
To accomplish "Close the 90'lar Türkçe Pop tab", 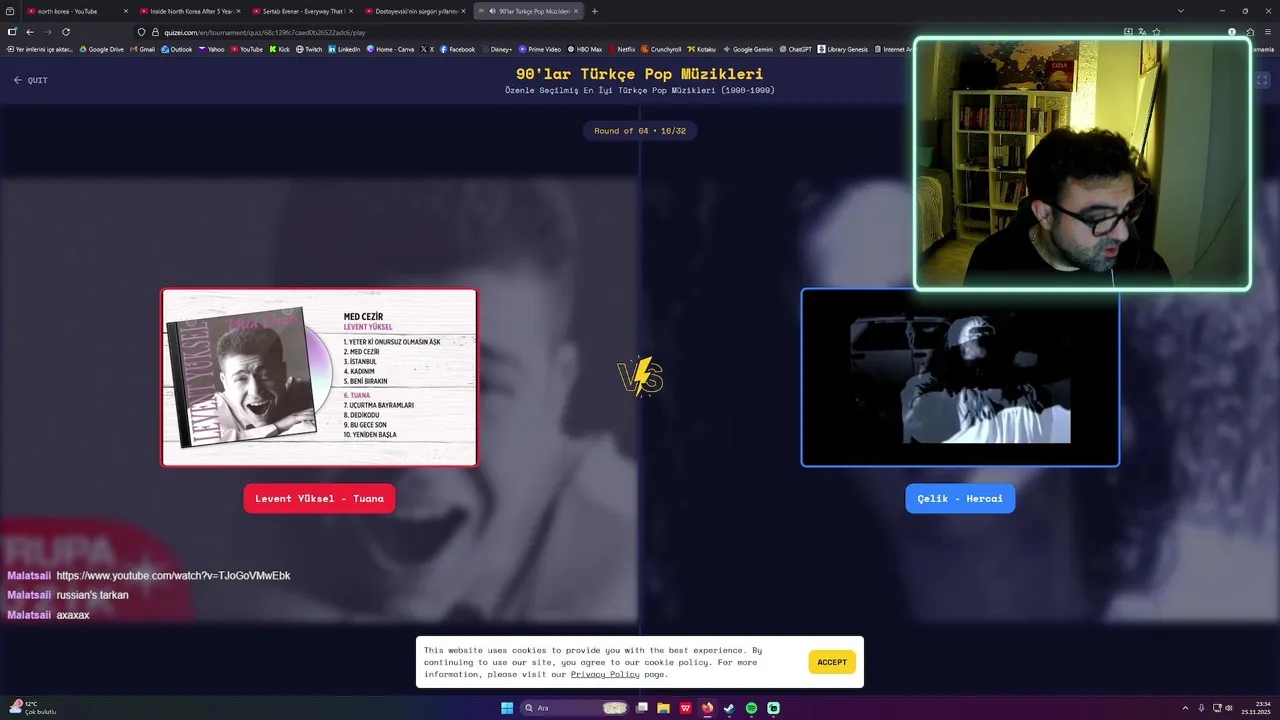I will point(576,11).
